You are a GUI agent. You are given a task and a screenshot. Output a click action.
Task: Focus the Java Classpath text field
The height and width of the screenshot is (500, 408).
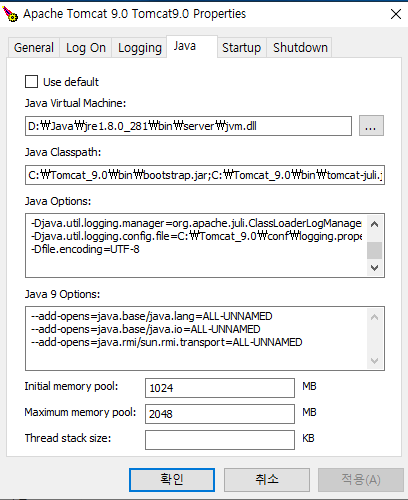[x=205, y=175]
